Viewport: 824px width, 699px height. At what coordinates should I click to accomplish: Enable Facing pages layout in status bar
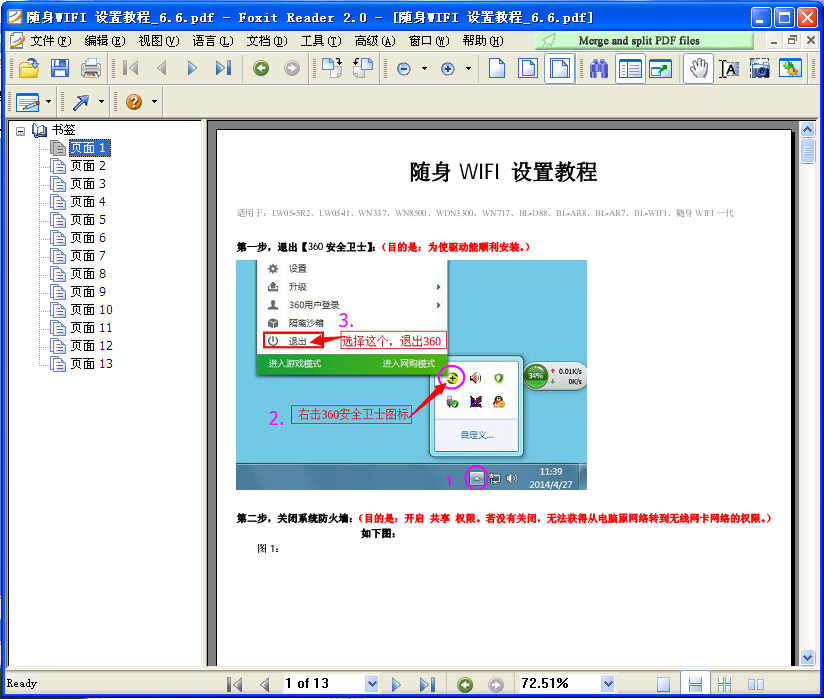coord(756,684)
